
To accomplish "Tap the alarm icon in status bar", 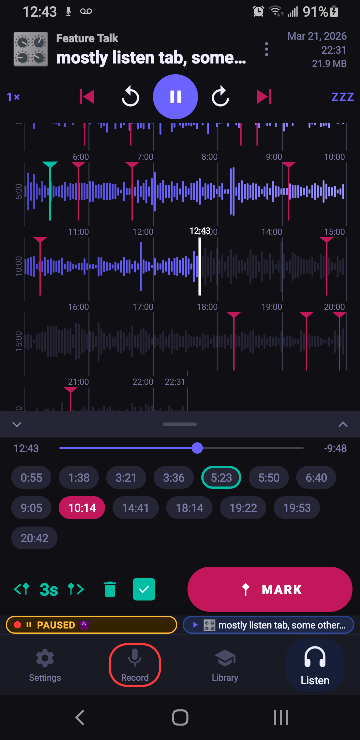I will click(258, 12).
